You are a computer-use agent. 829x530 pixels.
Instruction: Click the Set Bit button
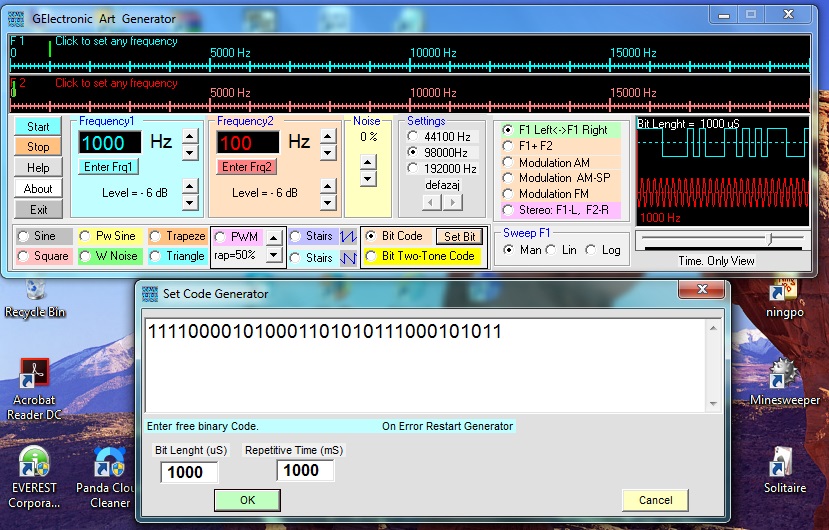[459, 236]
